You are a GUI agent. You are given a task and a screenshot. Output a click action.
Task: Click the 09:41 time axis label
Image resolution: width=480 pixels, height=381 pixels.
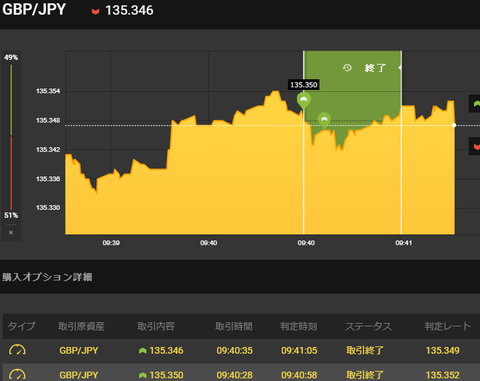[404, 243]
